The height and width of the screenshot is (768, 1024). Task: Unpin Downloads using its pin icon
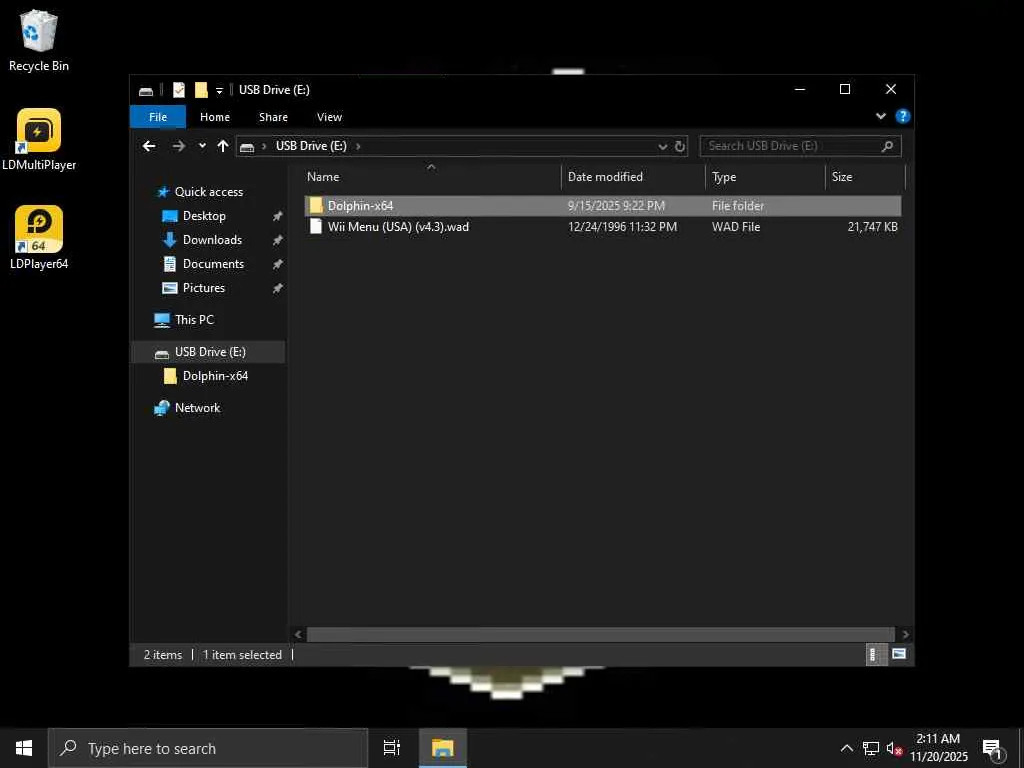point(277,240)
